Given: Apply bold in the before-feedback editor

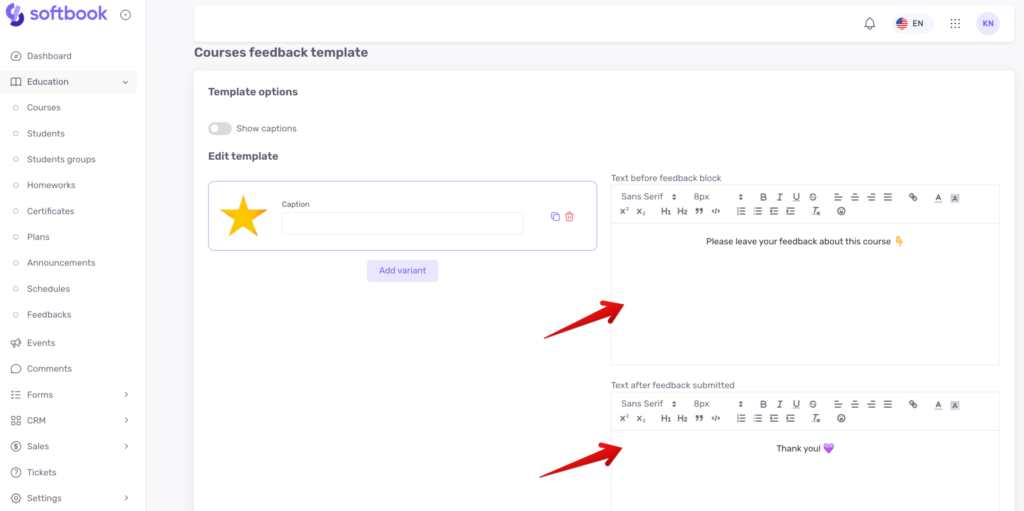Looking at the screenshot, I should coord(763,197).
